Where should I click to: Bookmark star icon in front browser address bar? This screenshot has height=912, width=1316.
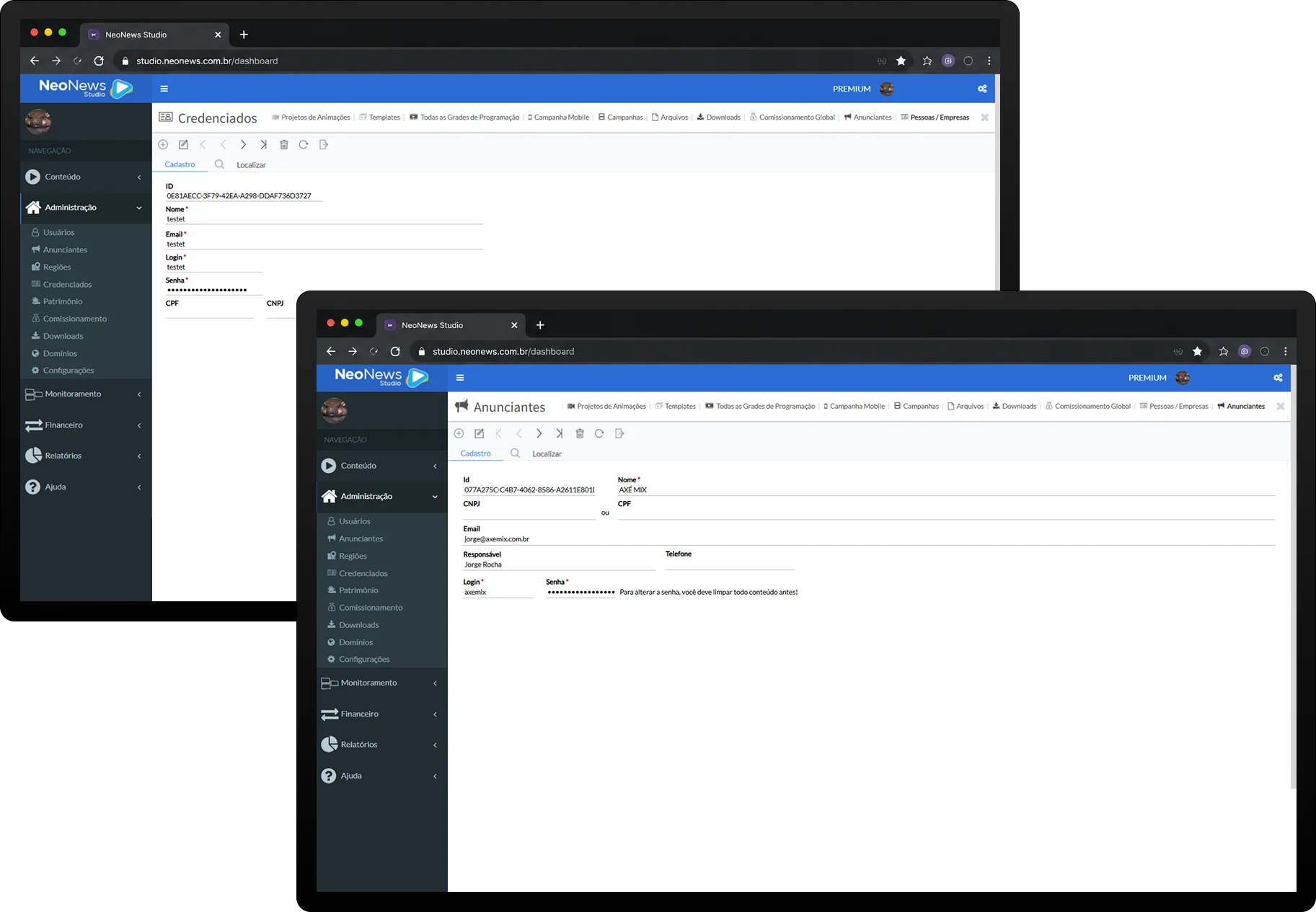pos(1197,351)
